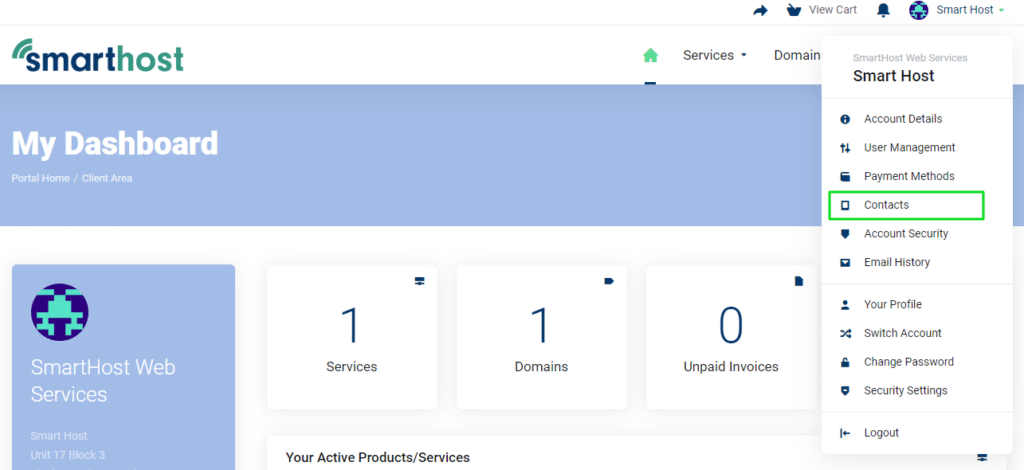Image resolution: width=1024 pixels, height=470 pixels.
Task: Click the Portal Home breadcrumb link
Action: pos(40,178)
